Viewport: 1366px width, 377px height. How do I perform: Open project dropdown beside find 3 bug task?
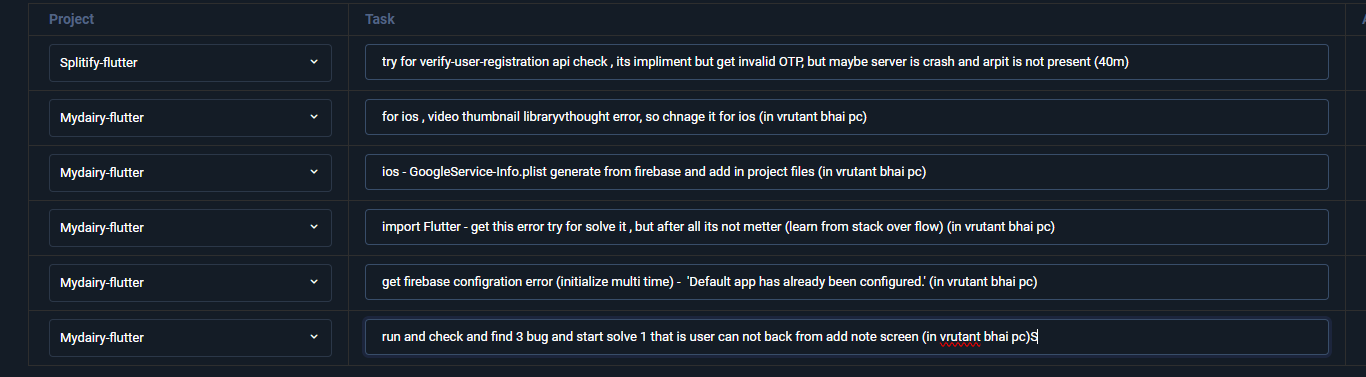click(190, 337)
